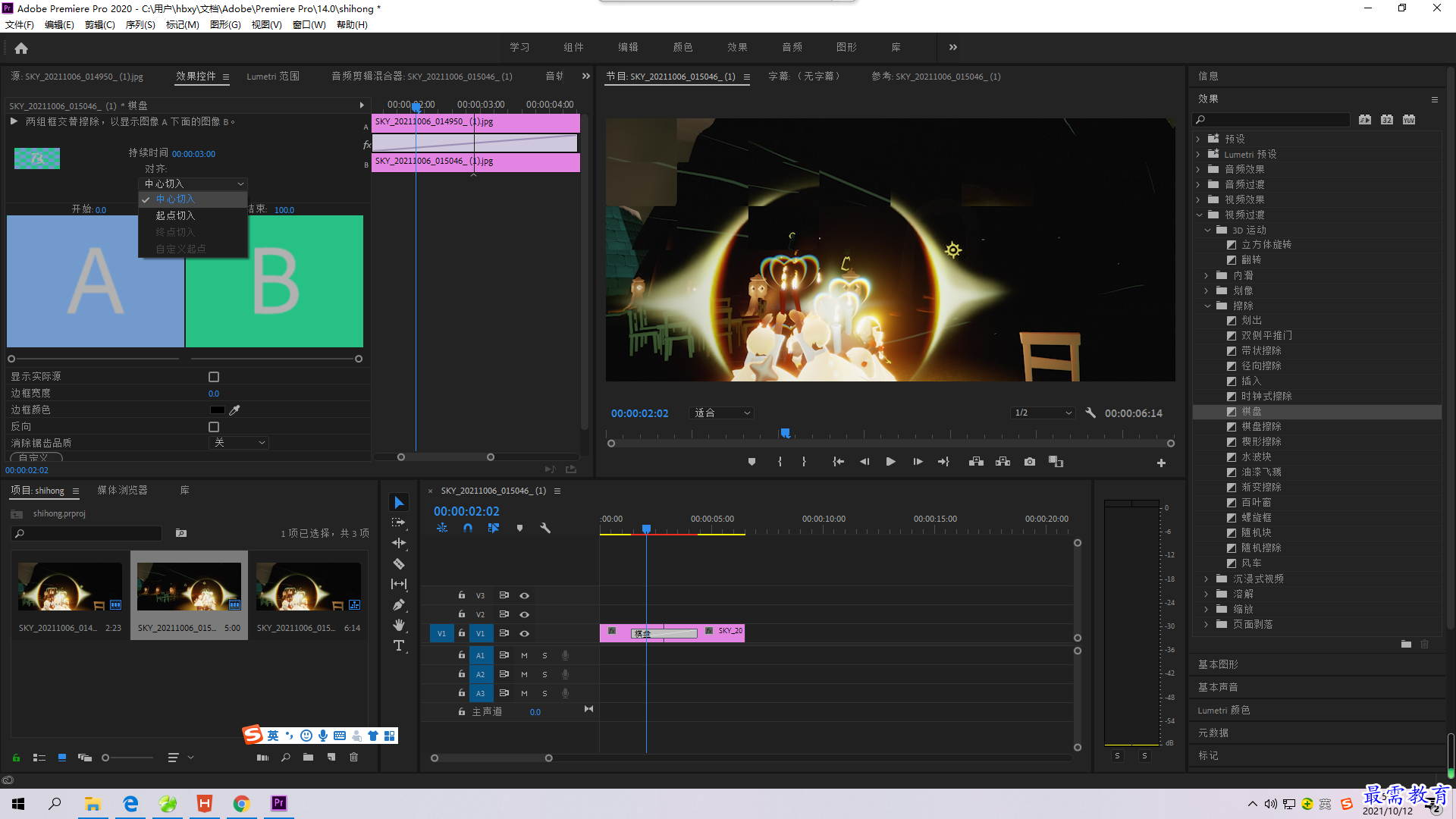Switch Project panel to list view

point(39,757)
